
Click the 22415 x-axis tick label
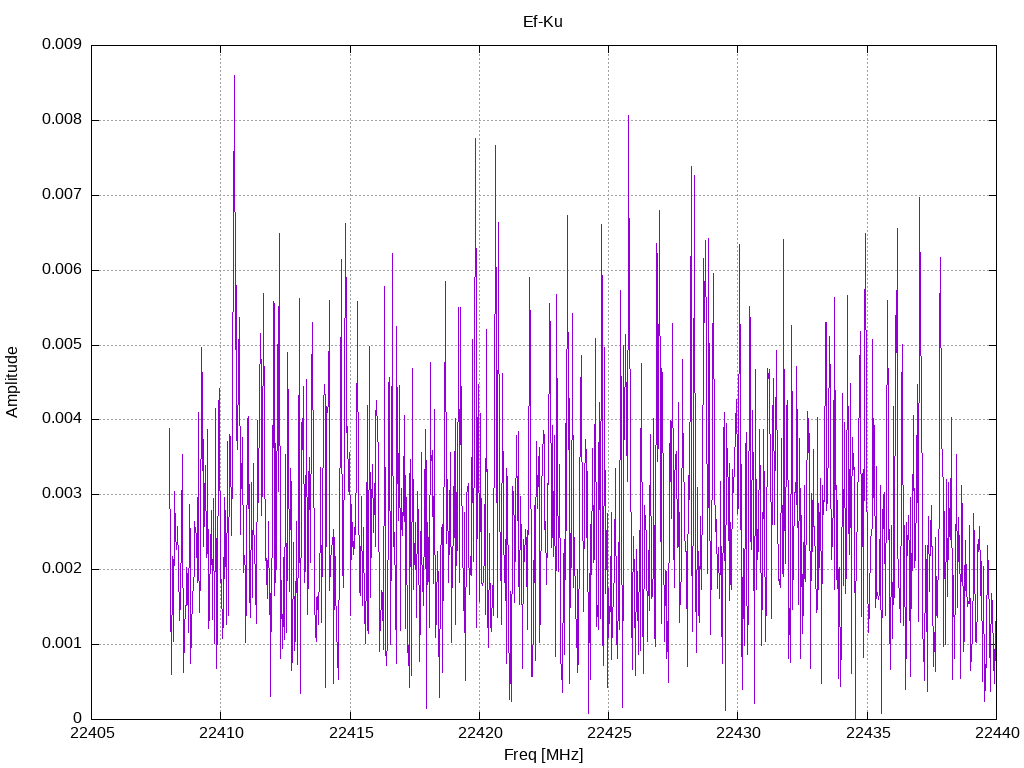[351, 733]
